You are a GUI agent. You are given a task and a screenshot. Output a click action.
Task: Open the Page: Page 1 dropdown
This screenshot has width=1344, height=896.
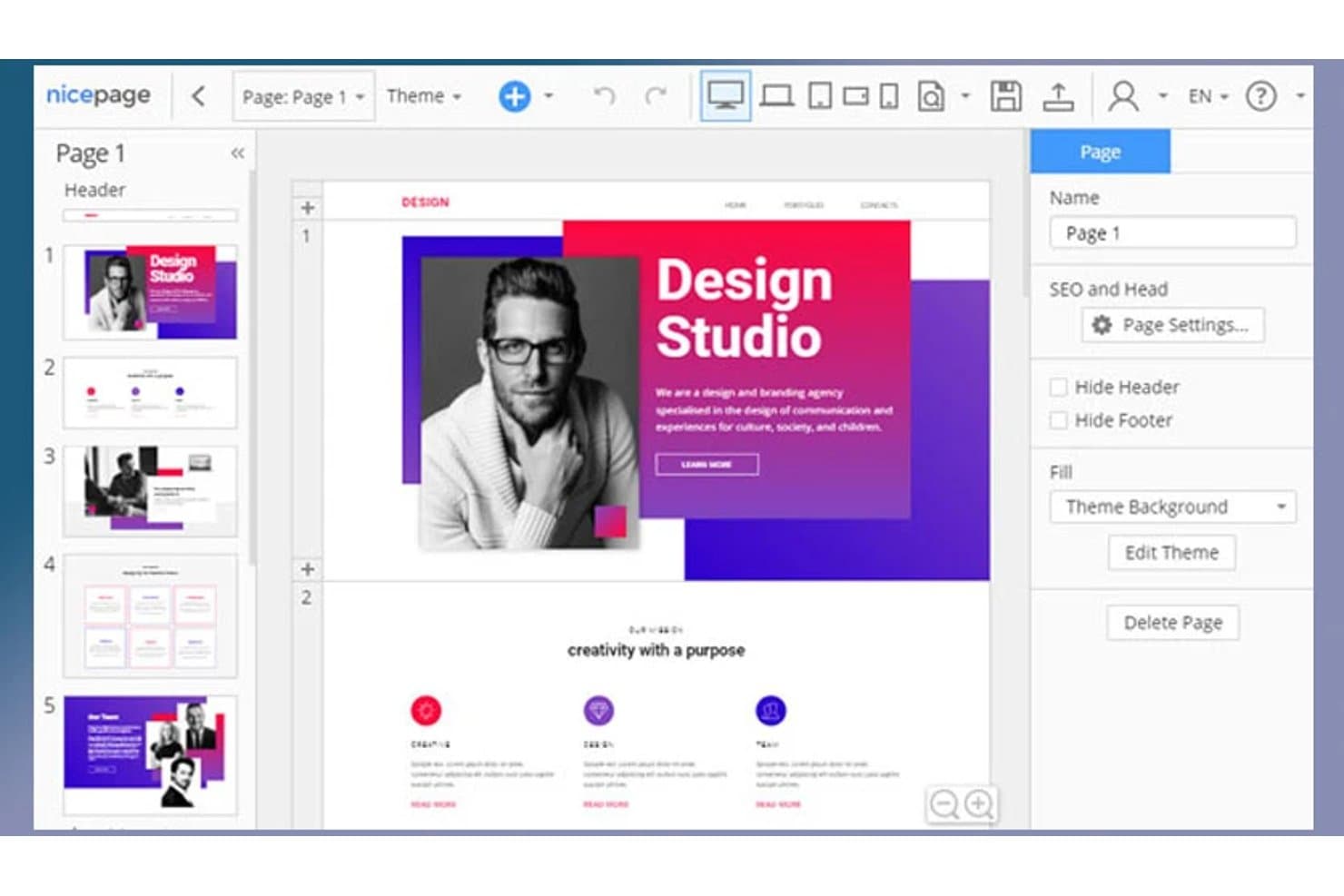tap(303, 96)
